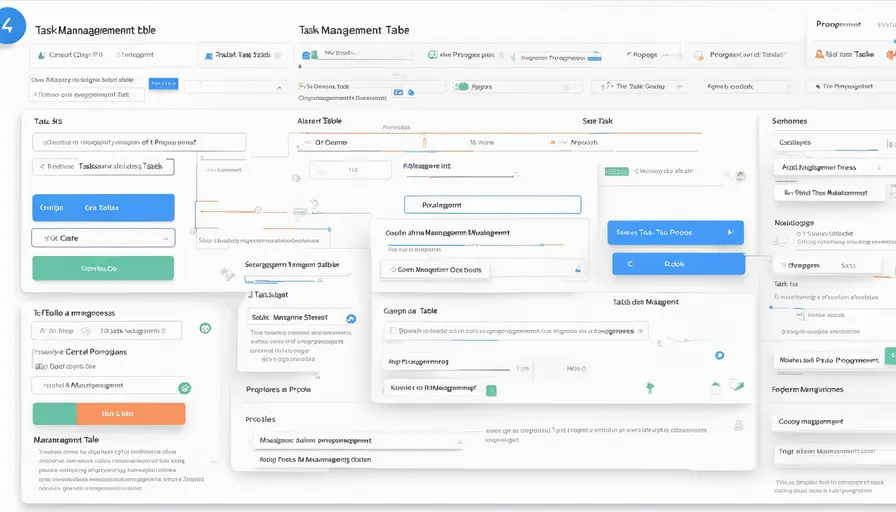Click the blue round icon in 'Manganne Stesest' row
Screen dimensions: 896x512
tap(350, 318)
